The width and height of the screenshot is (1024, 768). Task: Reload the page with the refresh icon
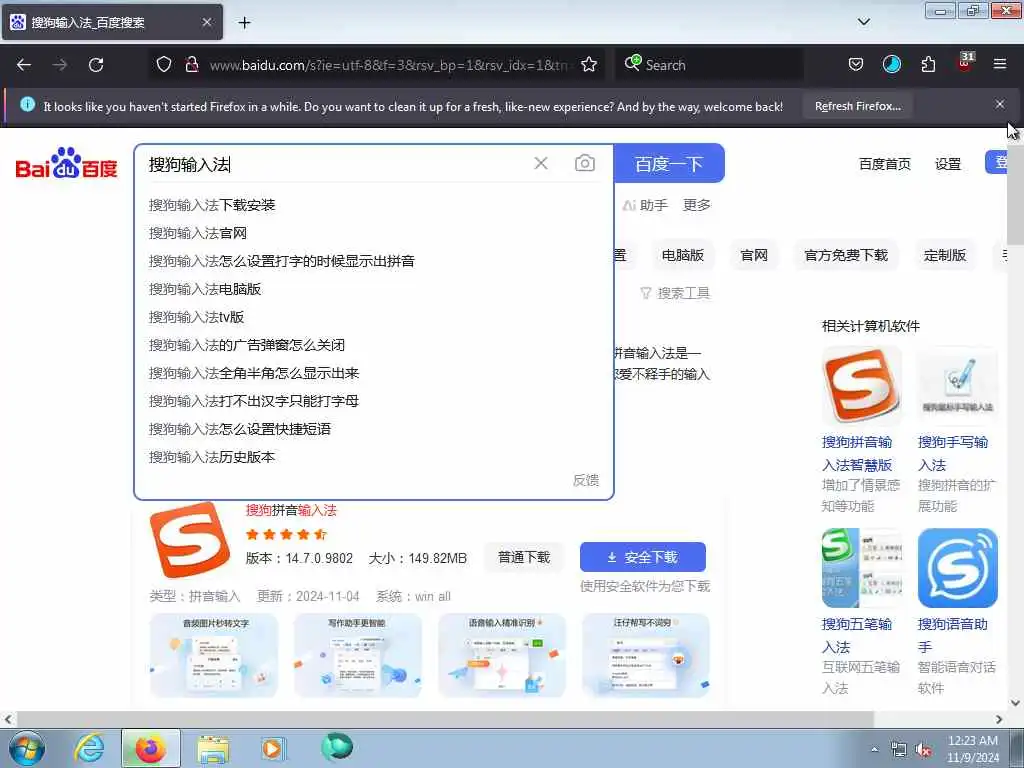(96, 65)
